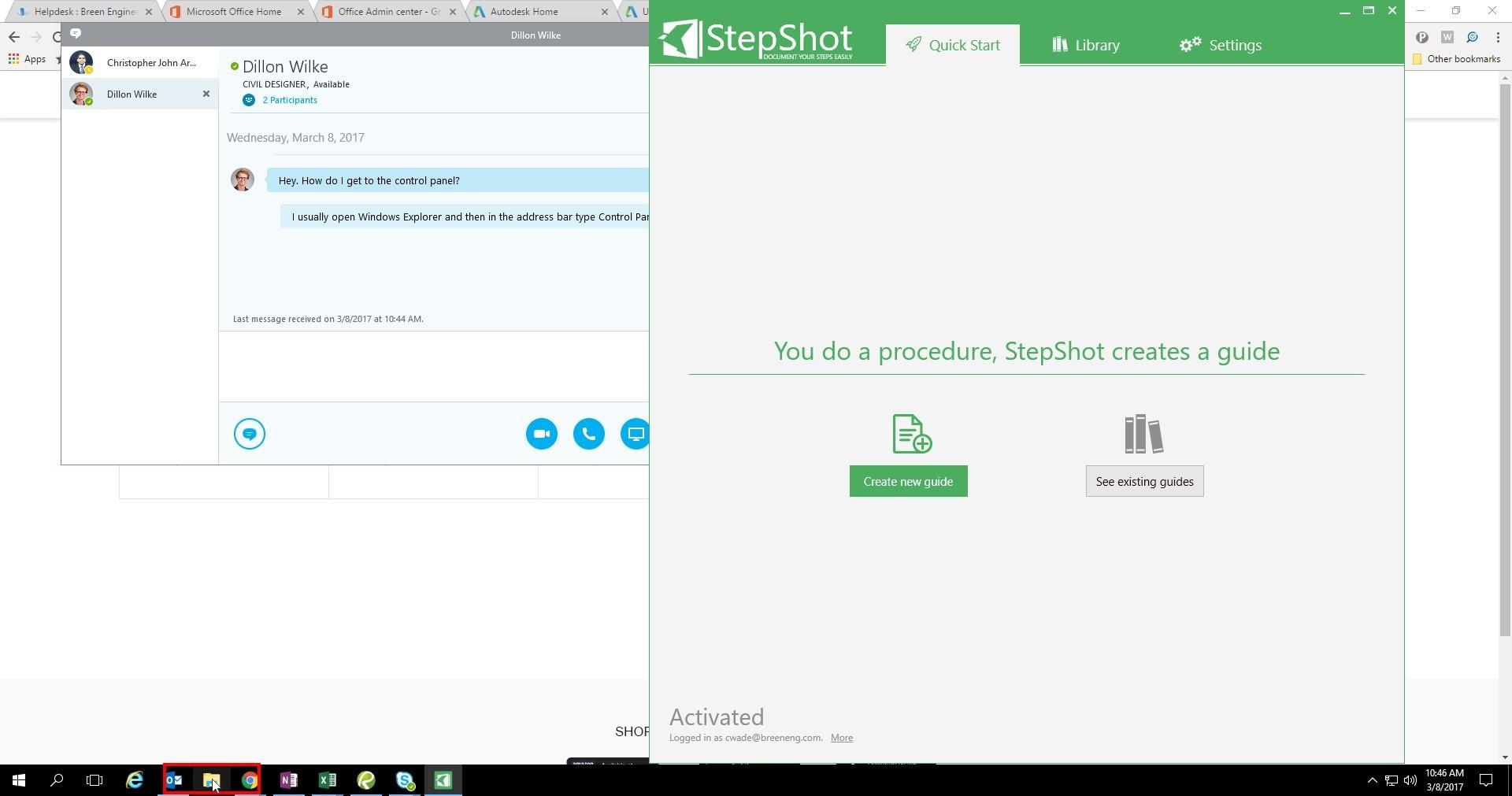1512x796 pixels.
Task: Select the Dillon Wilke conversation tab
Action: [139, 94]
